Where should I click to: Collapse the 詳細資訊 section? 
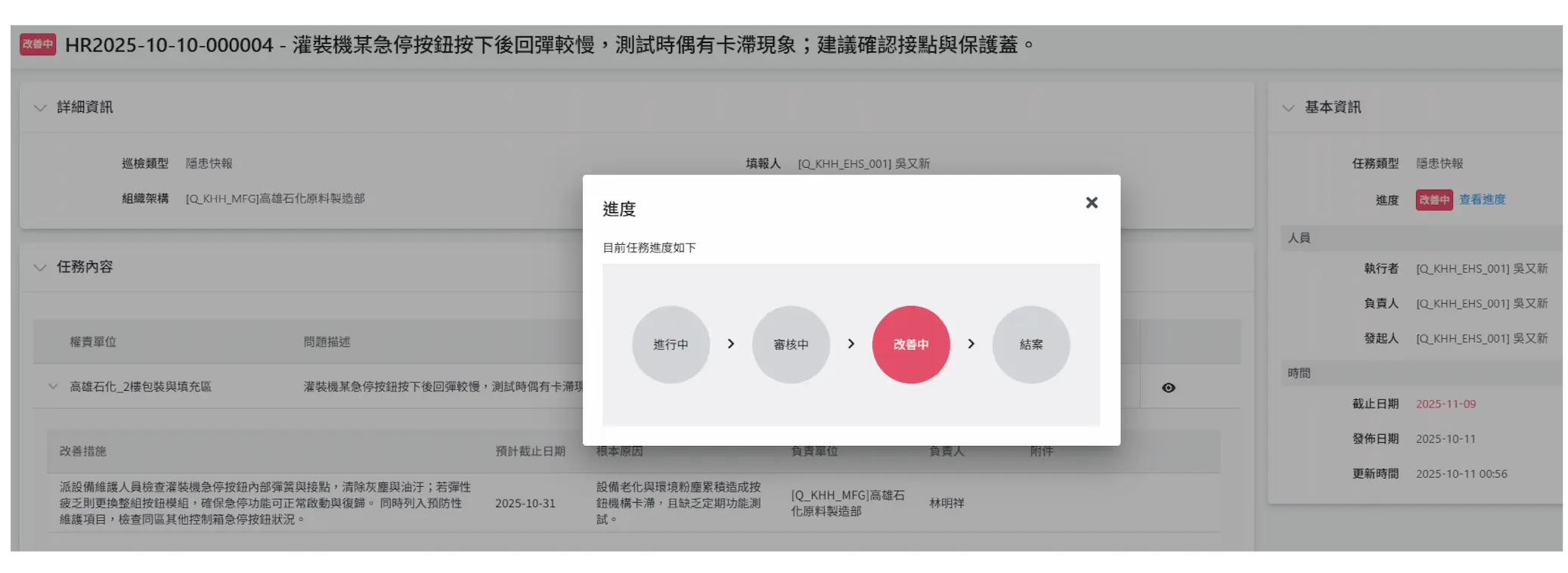[x=40, y=108]
